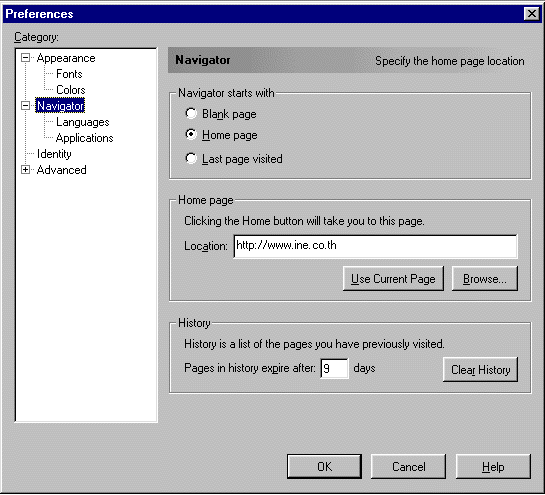Select the Blank page radio button

191,113
